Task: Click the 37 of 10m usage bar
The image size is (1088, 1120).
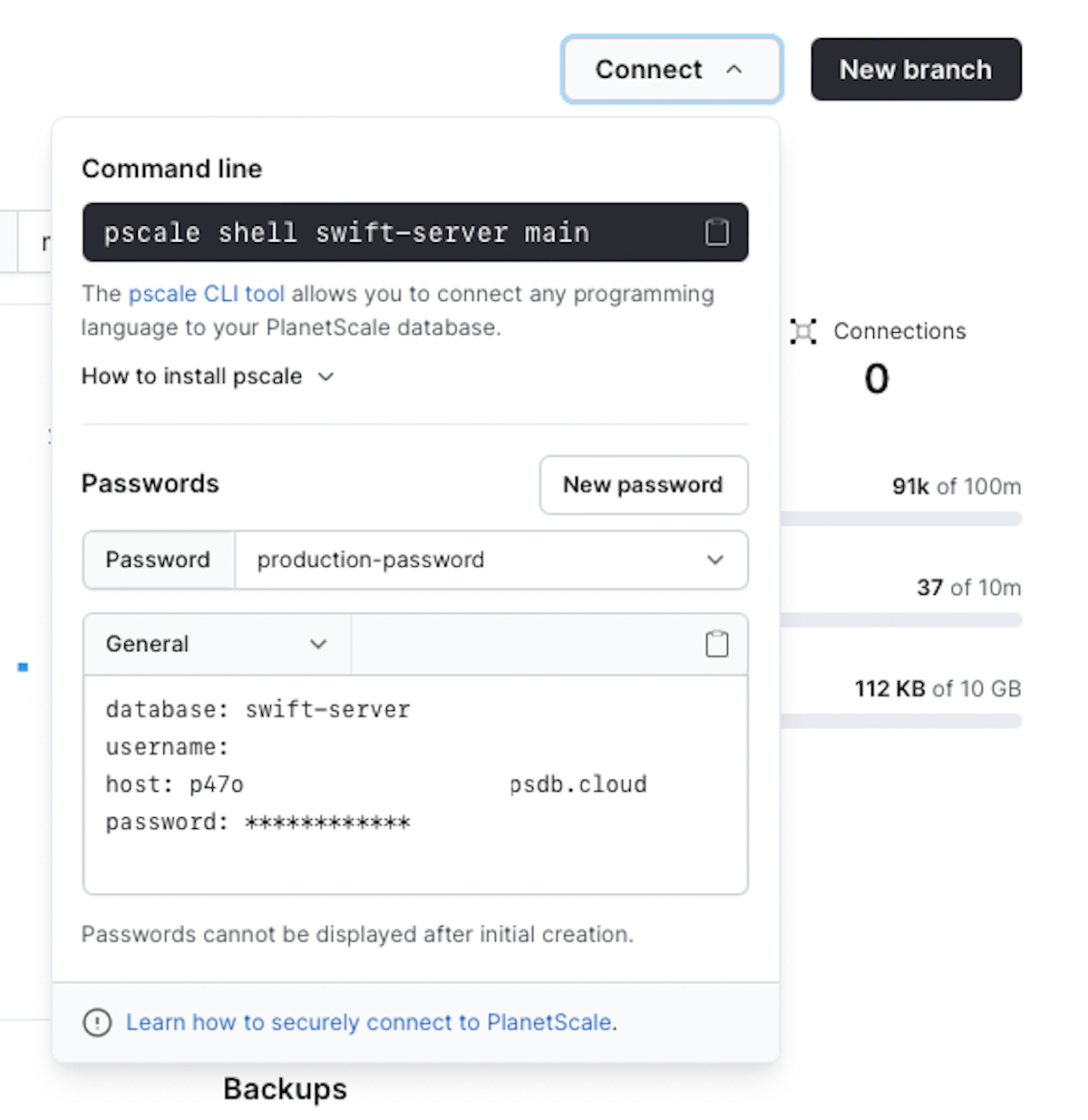Action: click(900, 619)
